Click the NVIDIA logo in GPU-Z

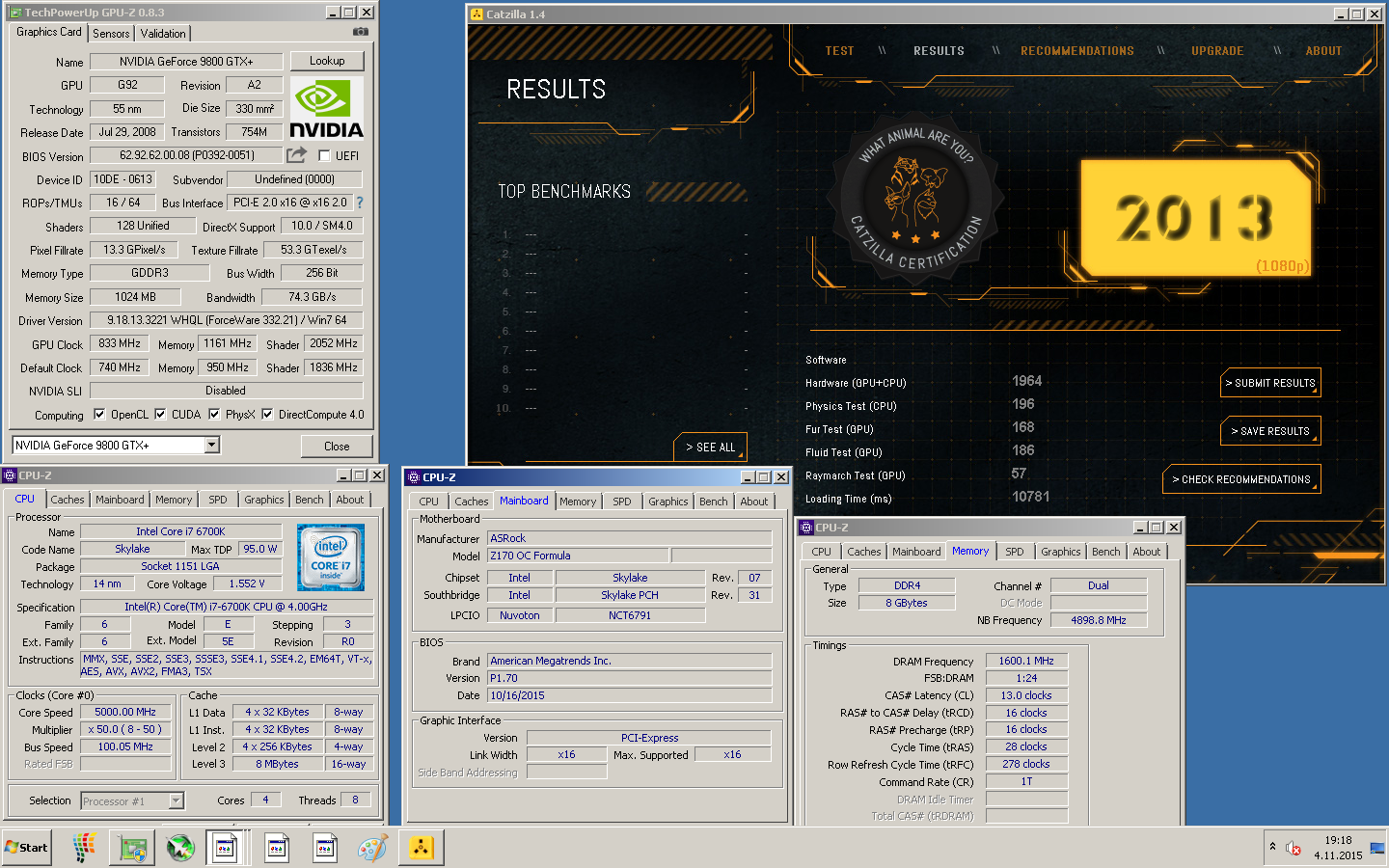326,108
